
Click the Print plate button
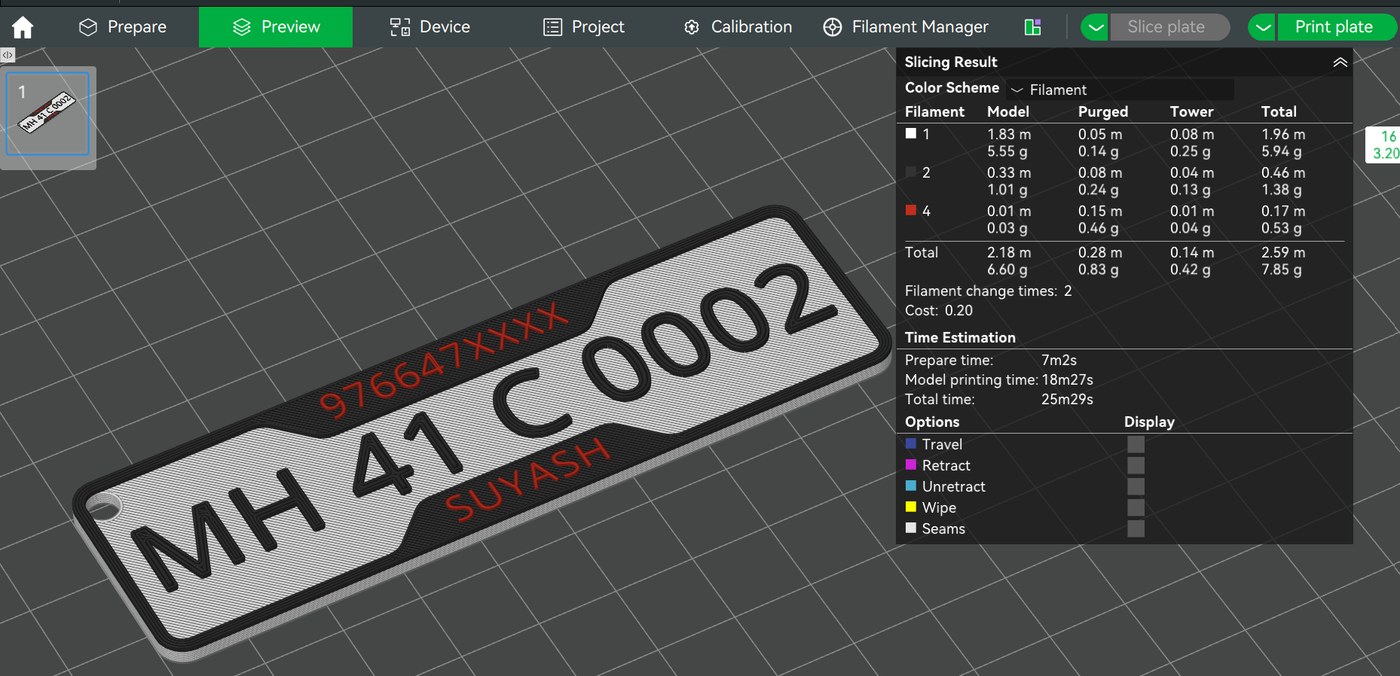tap(1334, 27)
